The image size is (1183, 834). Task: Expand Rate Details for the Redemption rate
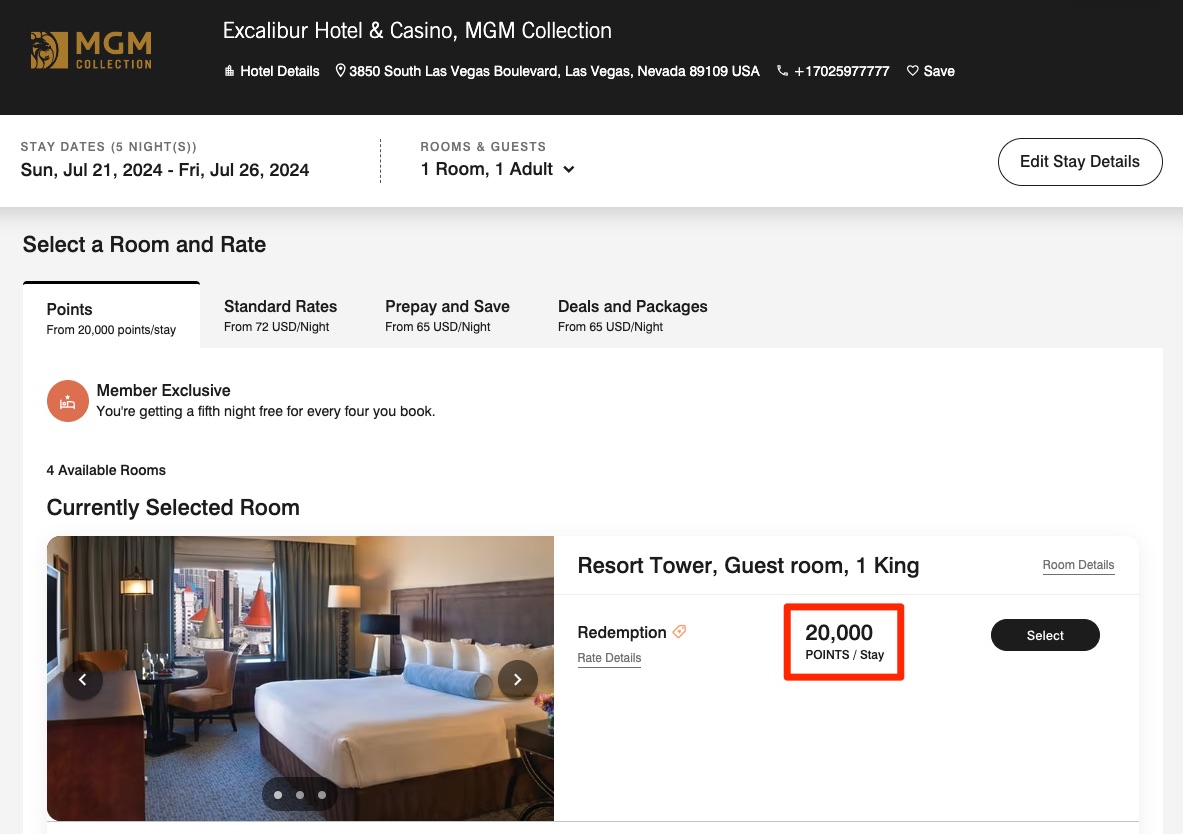(609, 657)
